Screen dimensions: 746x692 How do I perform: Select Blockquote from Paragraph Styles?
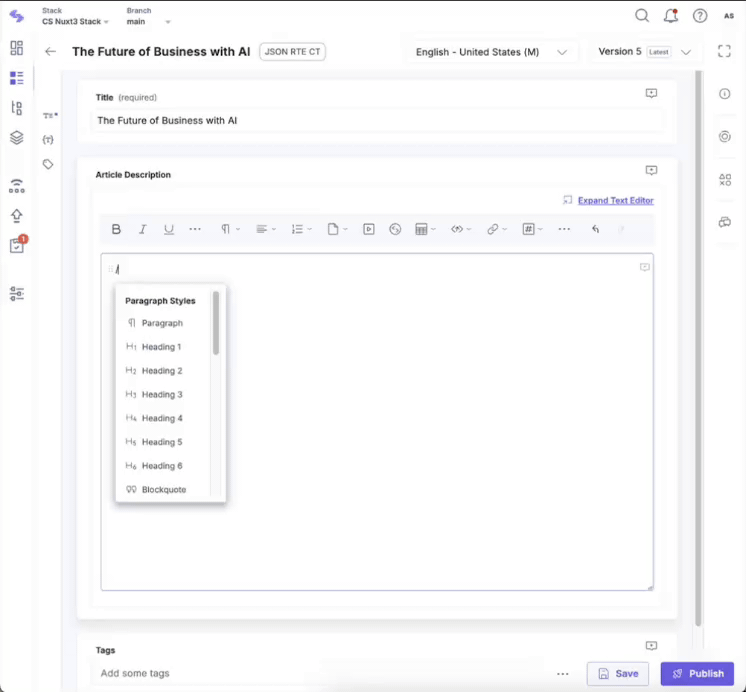163,490
